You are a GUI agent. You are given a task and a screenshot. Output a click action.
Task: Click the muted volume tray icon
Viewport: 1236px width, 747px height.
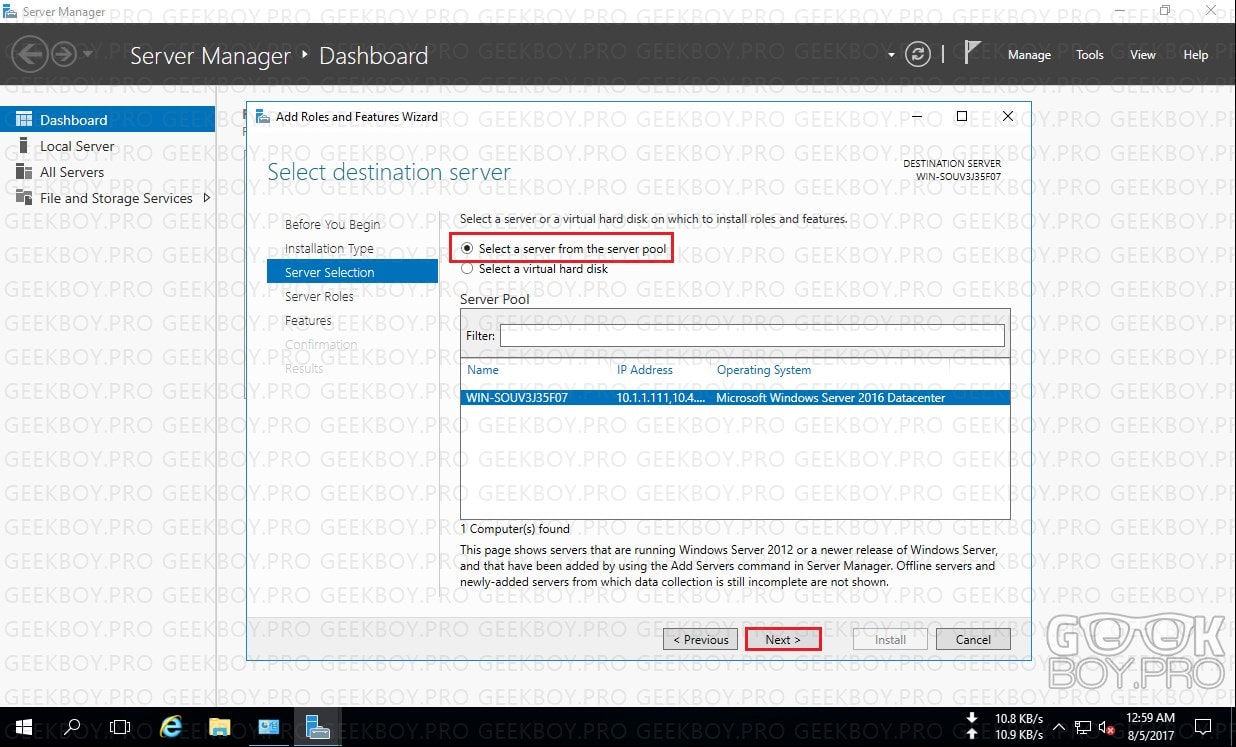1106,727
